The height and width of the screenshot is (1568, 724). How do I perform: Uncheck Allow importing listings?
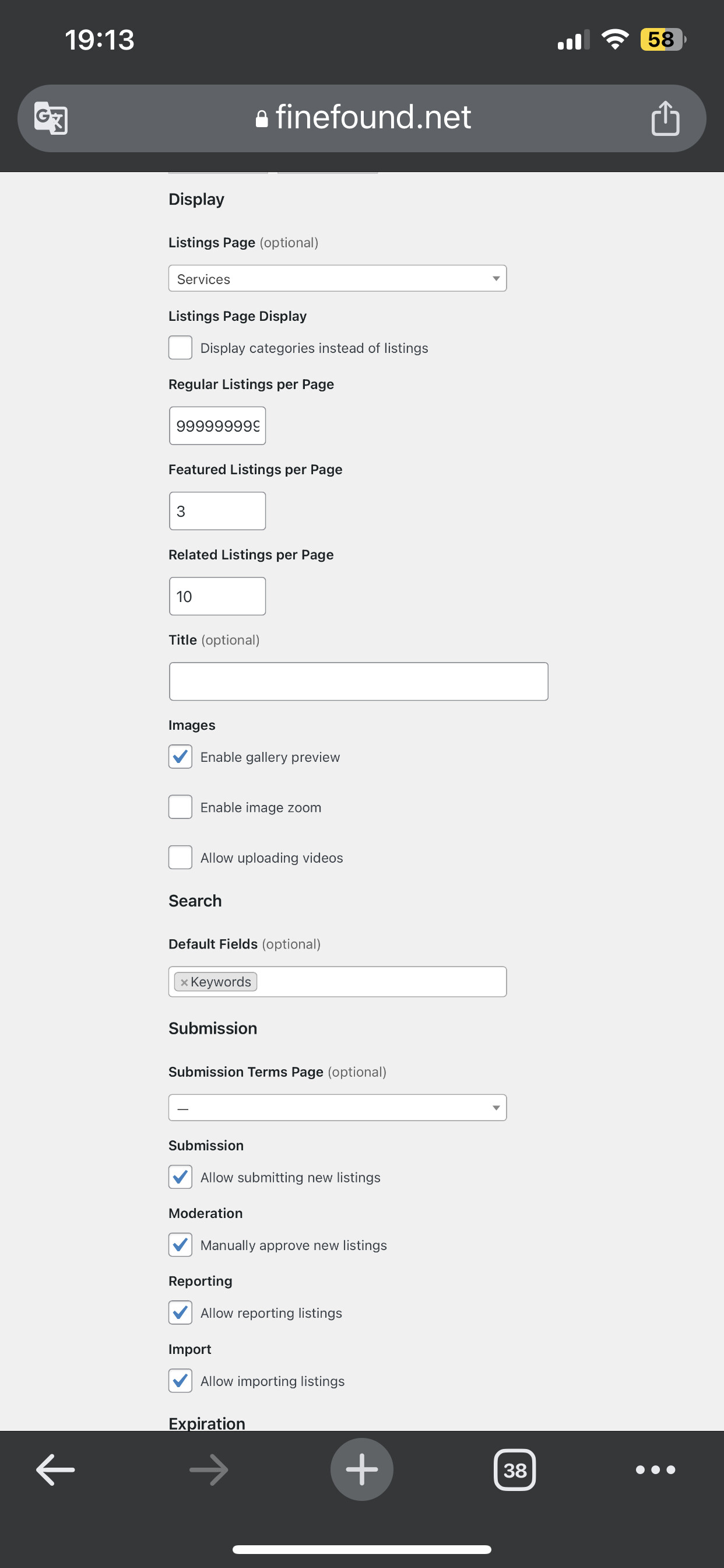tap(180, 1381)
